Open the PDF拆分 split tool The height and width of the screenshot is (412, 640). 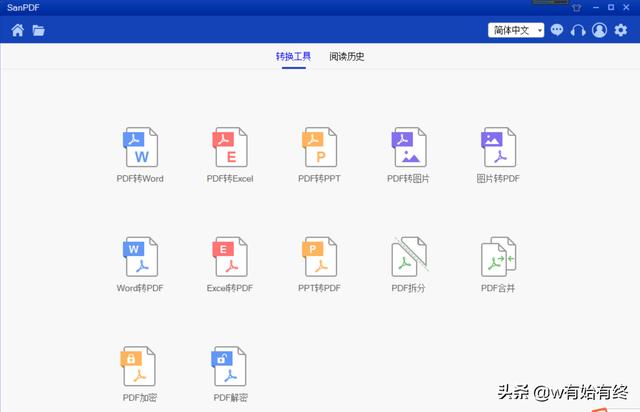(x=410, y=258)
